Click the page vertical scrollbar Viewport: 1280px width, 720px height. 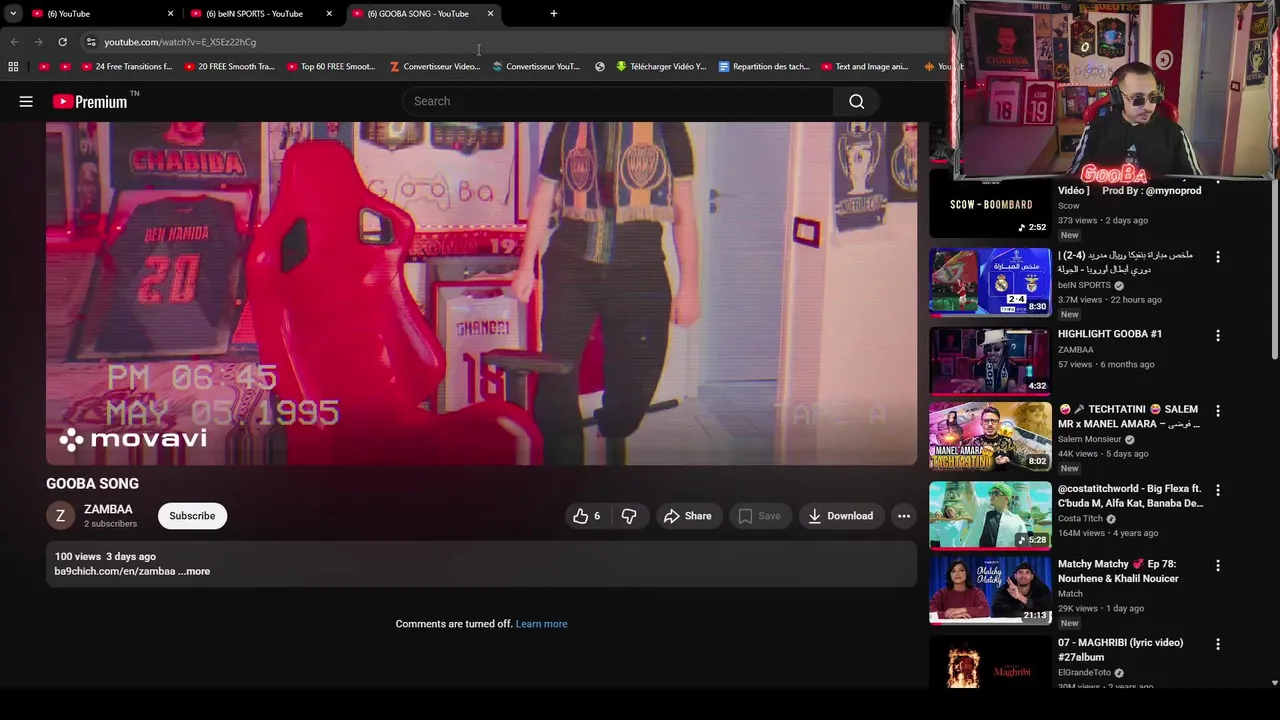point(1274,270)
